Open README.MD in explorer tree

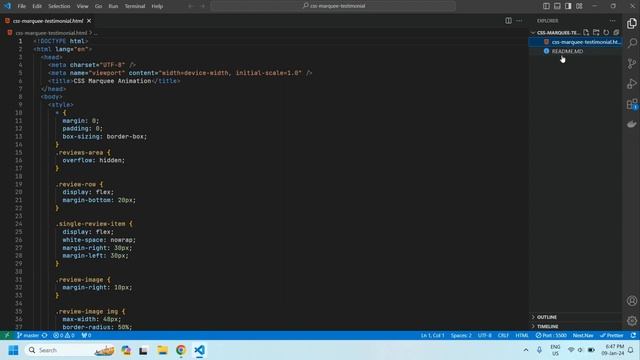pyautogui.click(x=576, y=51)
